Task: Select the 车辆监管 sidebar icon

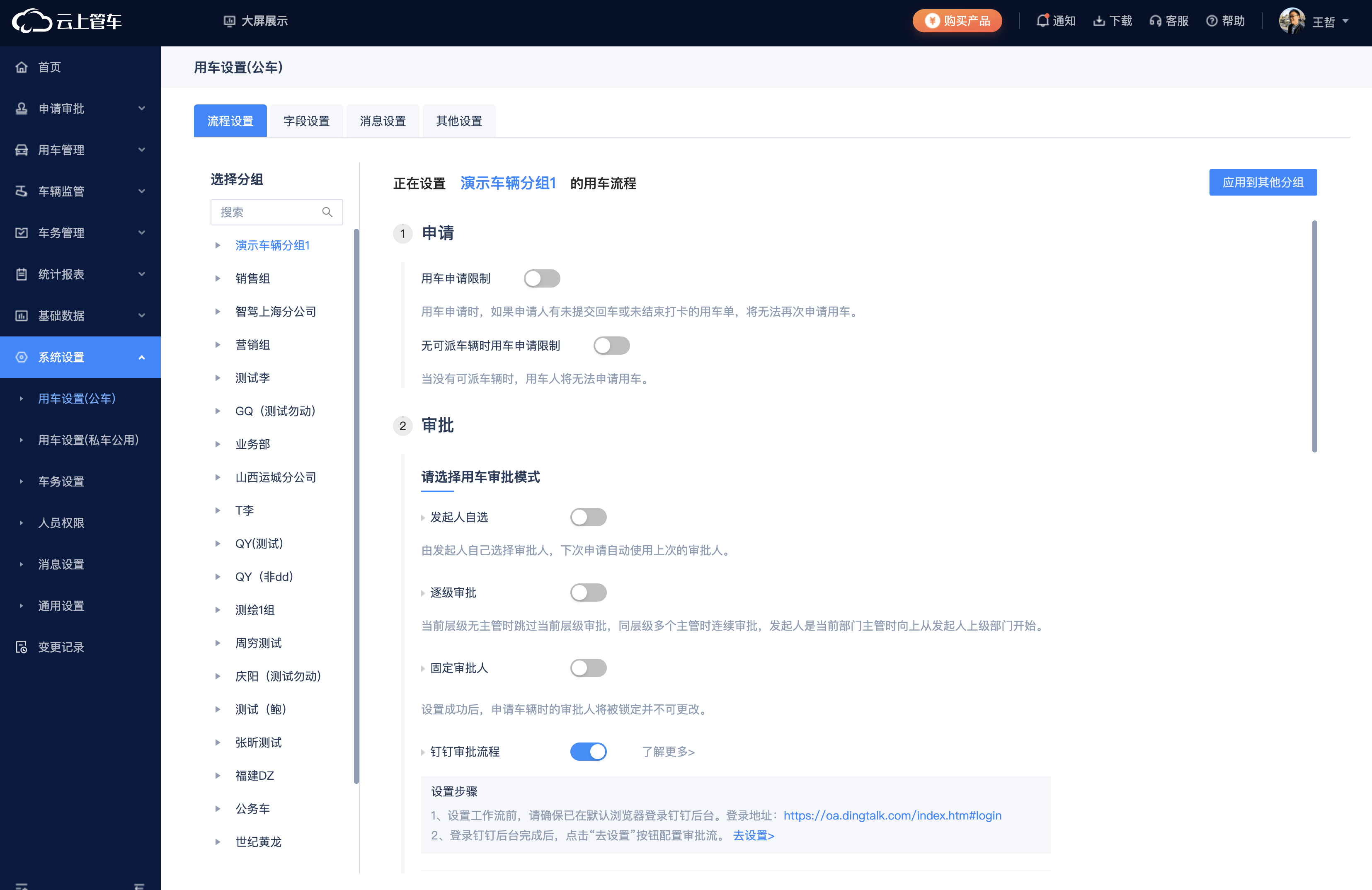Action: (x=21, y=191)
